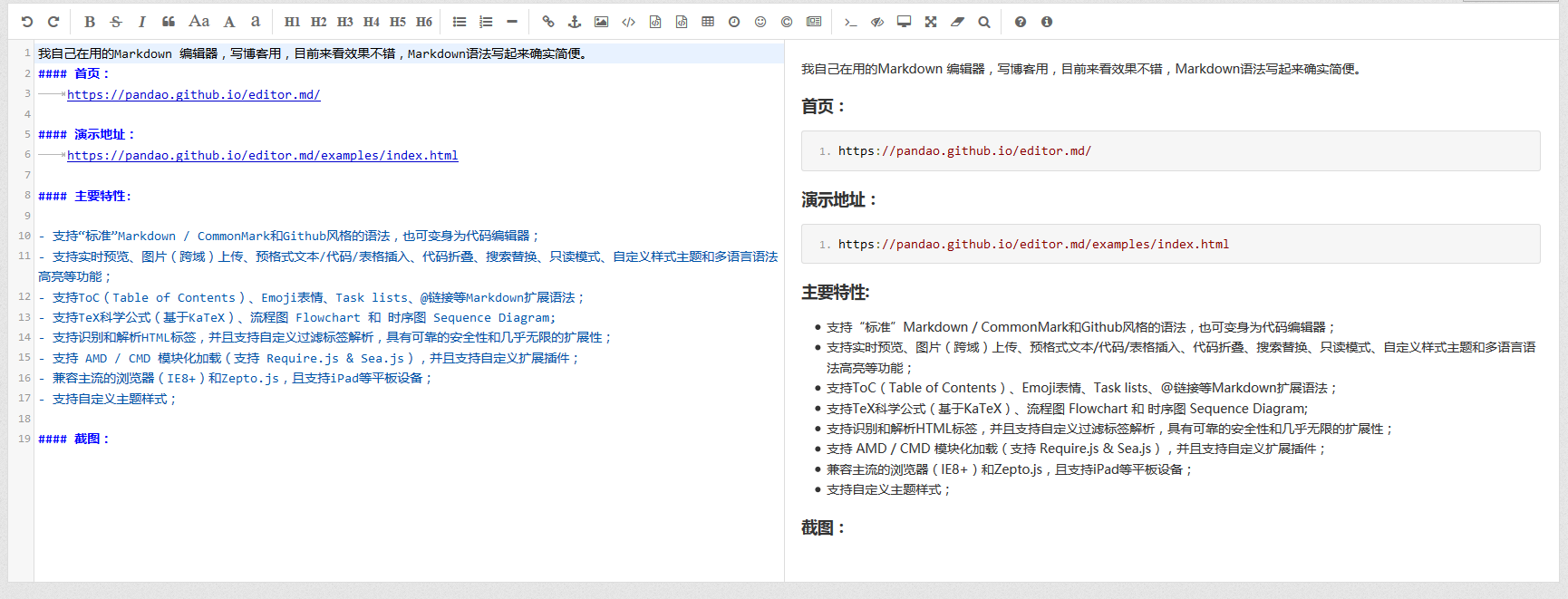Screen dimensions: 1568x599
Task: Place the cursor on editor line 19 截图 heading
Action: pos(91,440)
